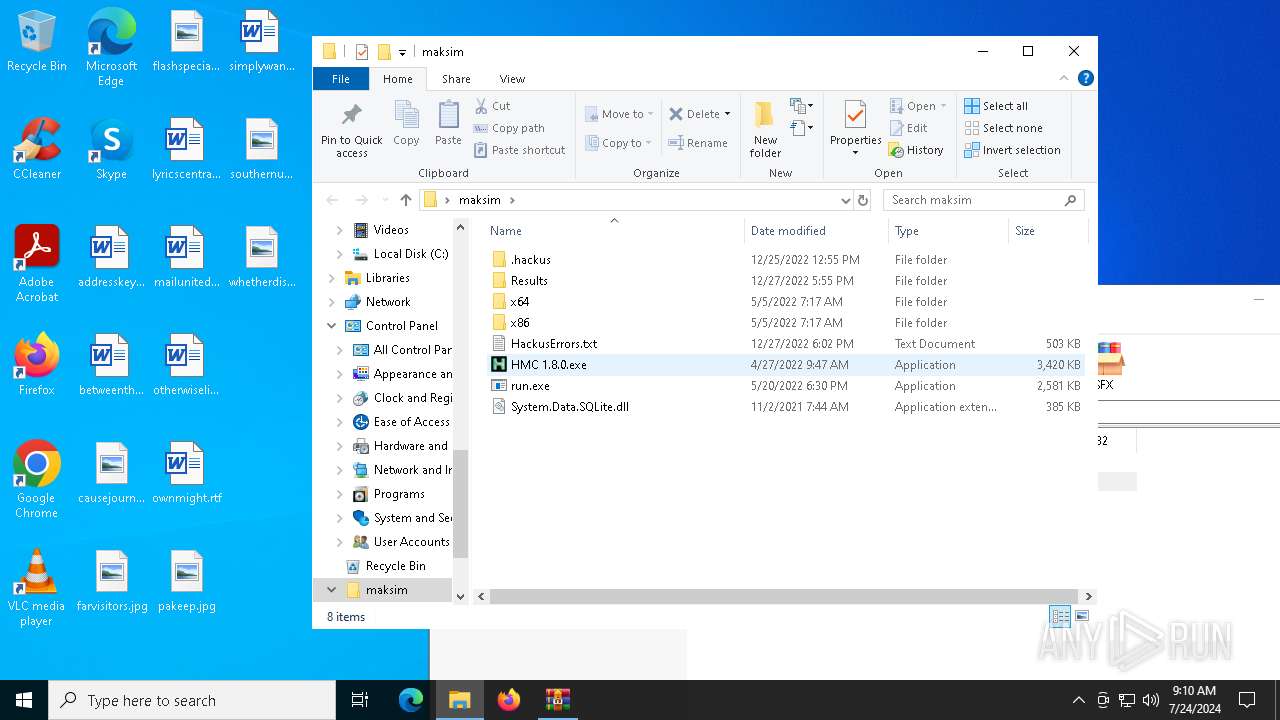The width and height of the screenshot is (1280, 720).
Task: Switch to Large icons view icon
Action: (x=1081, y=617)
